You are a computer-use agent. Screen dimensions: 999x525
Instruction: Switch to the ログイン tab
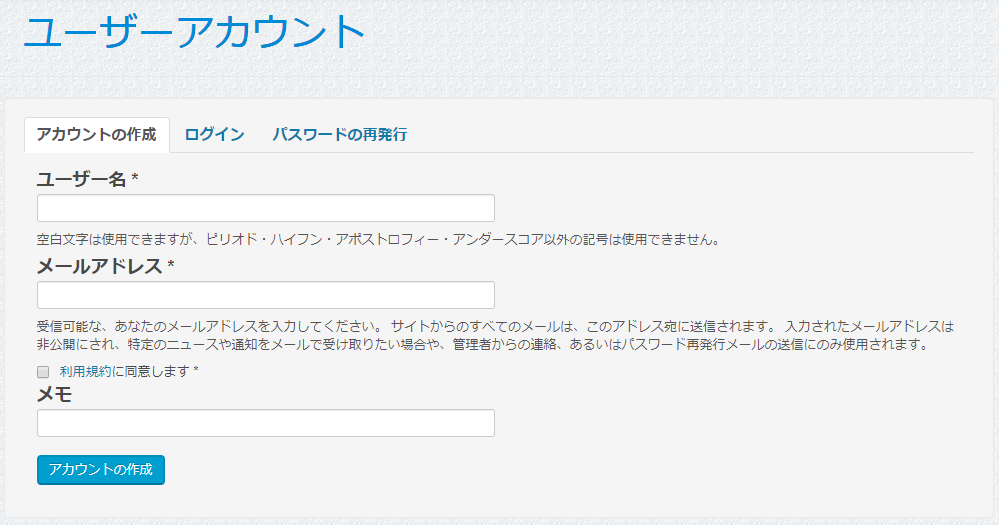tap(215, 134)
